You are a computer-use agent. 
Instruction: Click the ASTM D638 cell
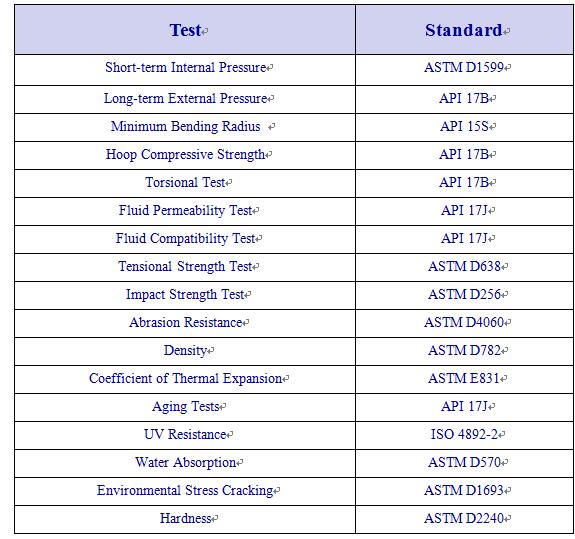(x=464, y=267)
